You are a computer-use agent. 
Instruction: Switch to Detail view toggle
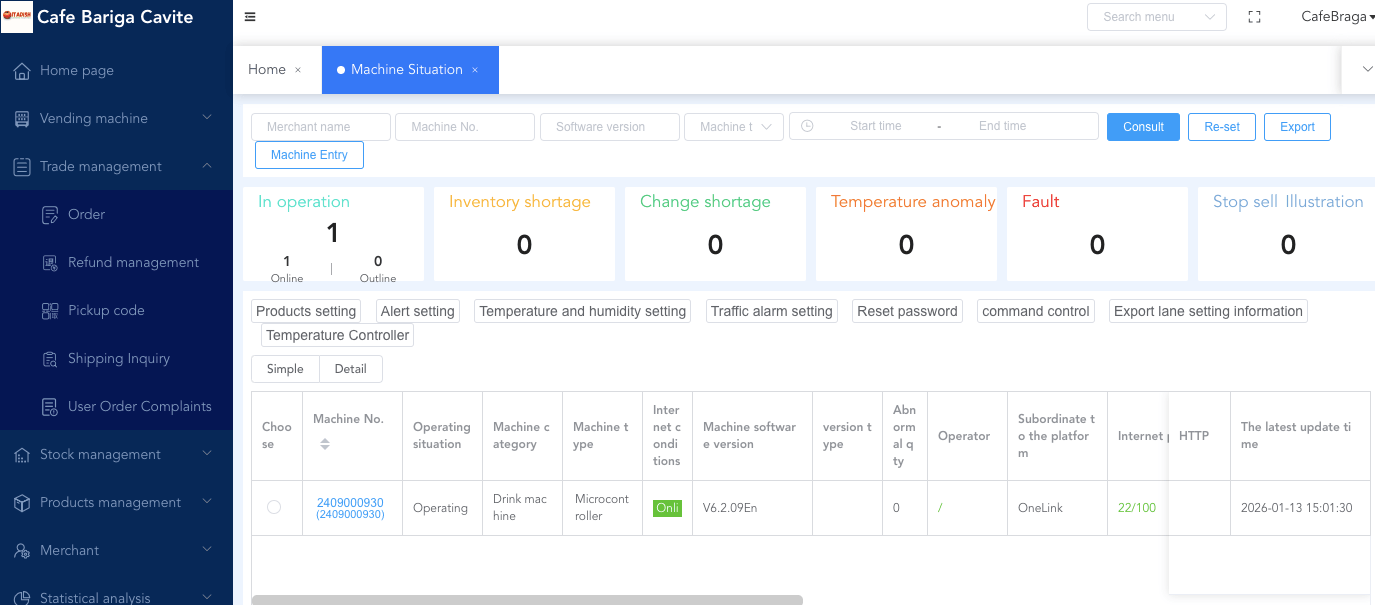point(350,369)
